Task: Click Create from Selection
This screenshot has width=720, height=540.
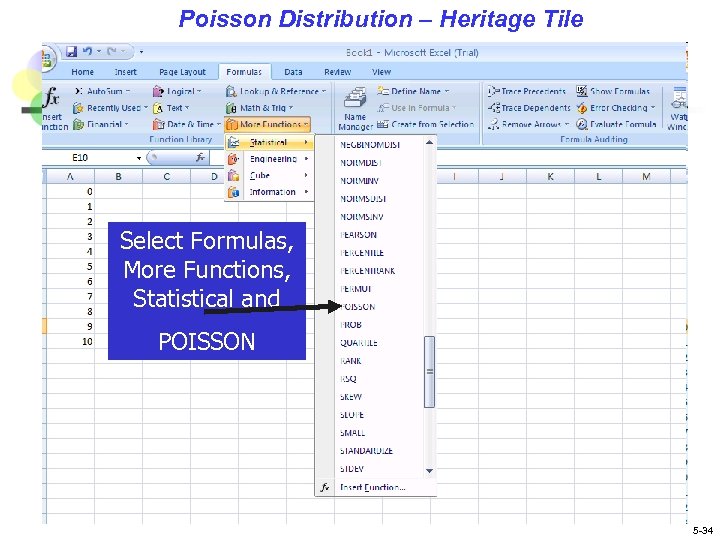Action: click(425, 124)
